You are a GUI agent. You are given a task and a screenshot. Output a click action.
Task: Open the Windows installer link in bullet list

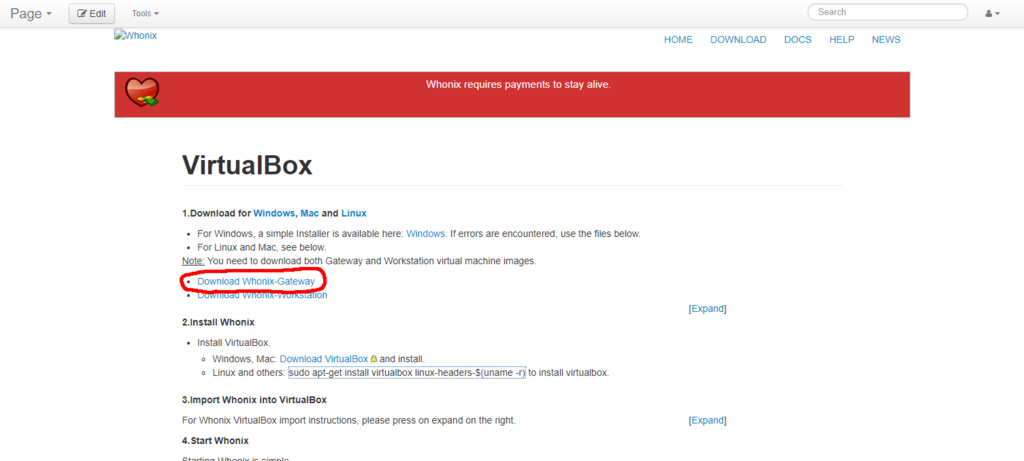coord(426,233)
